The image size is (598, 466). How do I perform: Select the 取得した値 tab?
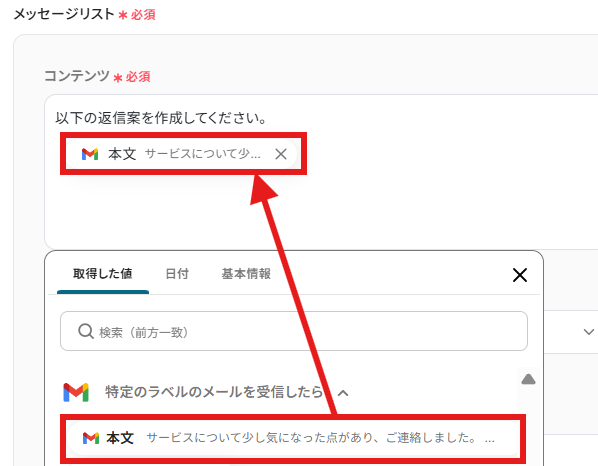[x=103, y=273]
